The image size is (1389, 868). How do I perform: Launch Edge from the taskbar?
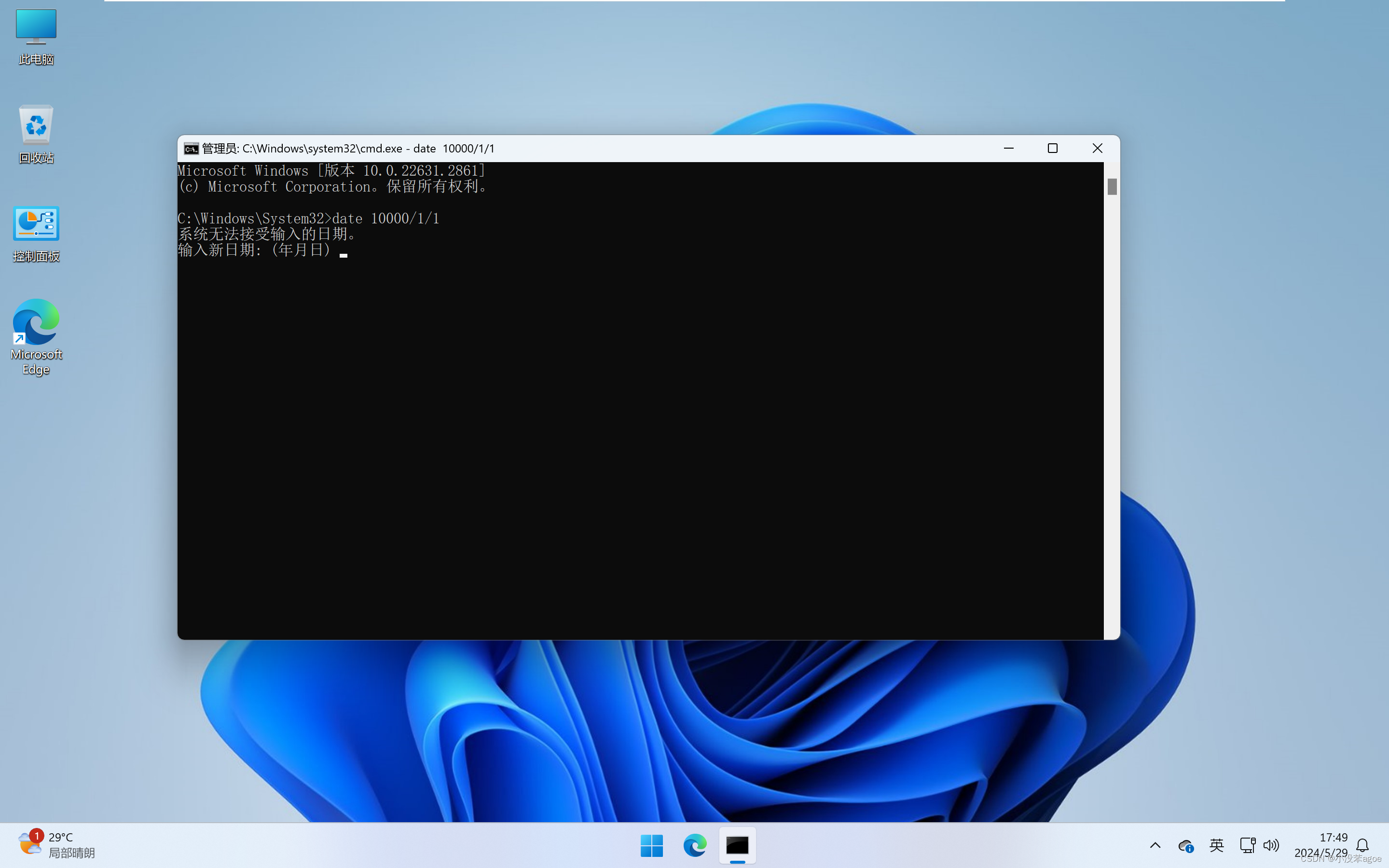[695, 845]
